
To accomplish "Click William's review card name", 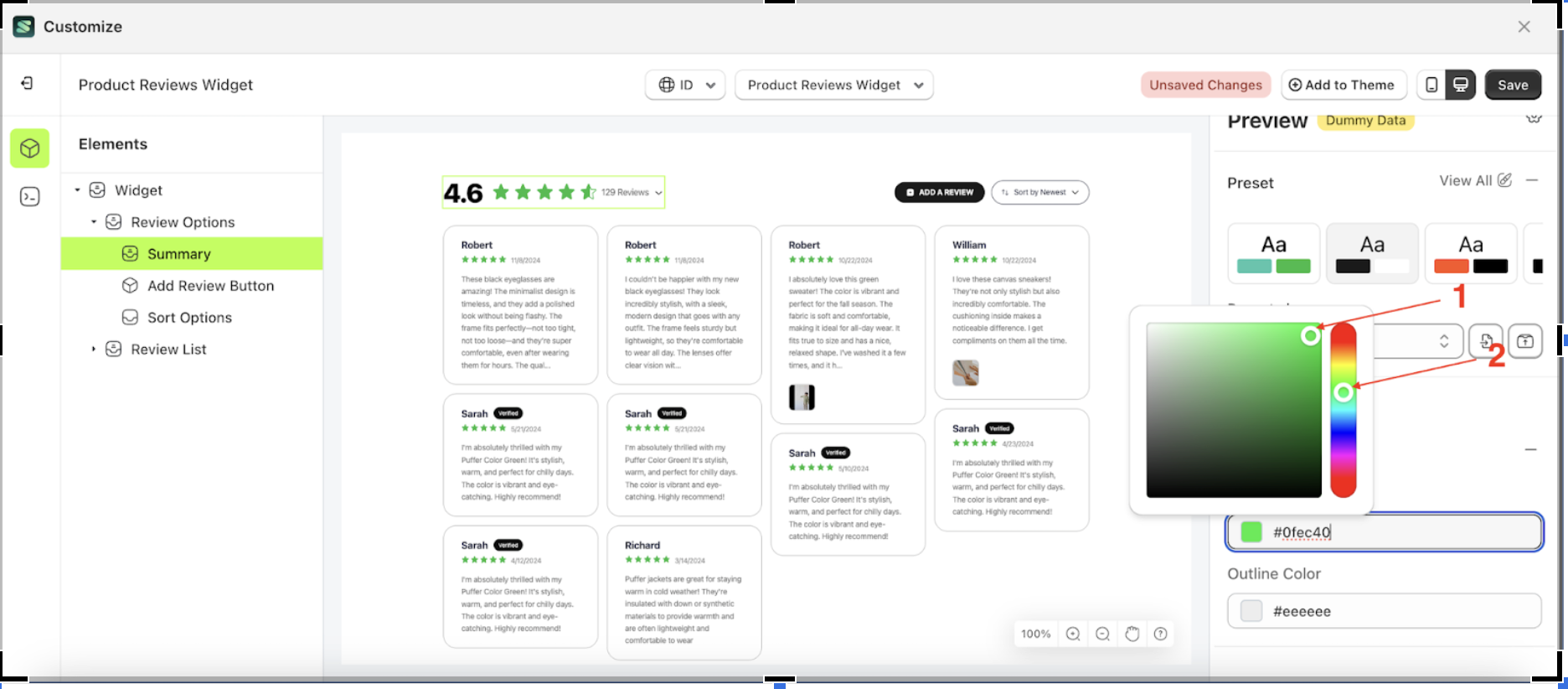I will coord(969,246).
